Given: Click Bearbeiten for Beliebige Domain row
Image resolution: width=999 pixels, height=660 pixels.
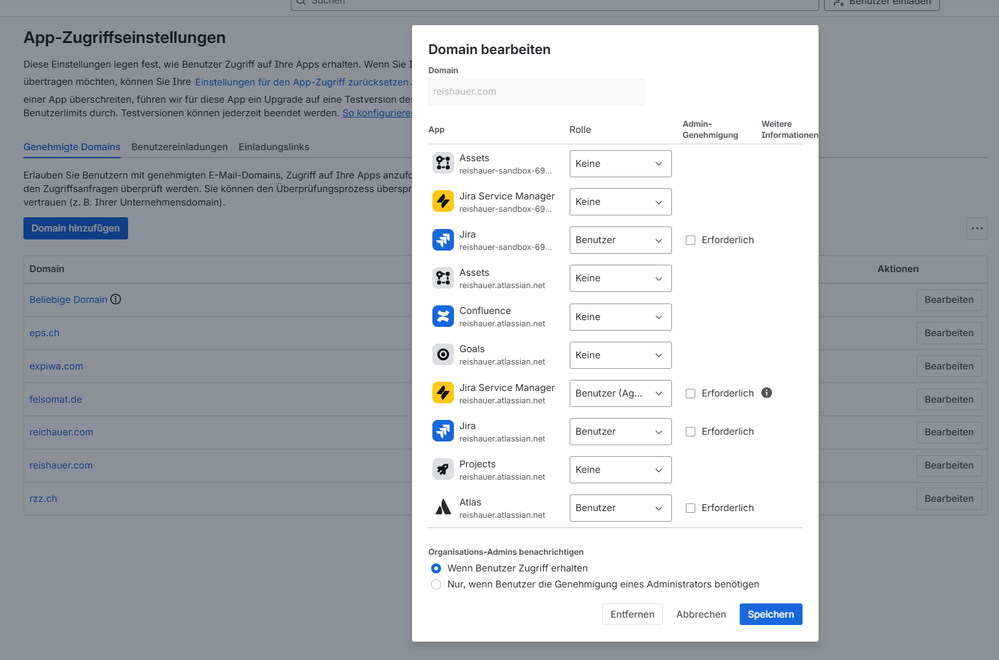Looking at the screenshot, I should 949,299.
